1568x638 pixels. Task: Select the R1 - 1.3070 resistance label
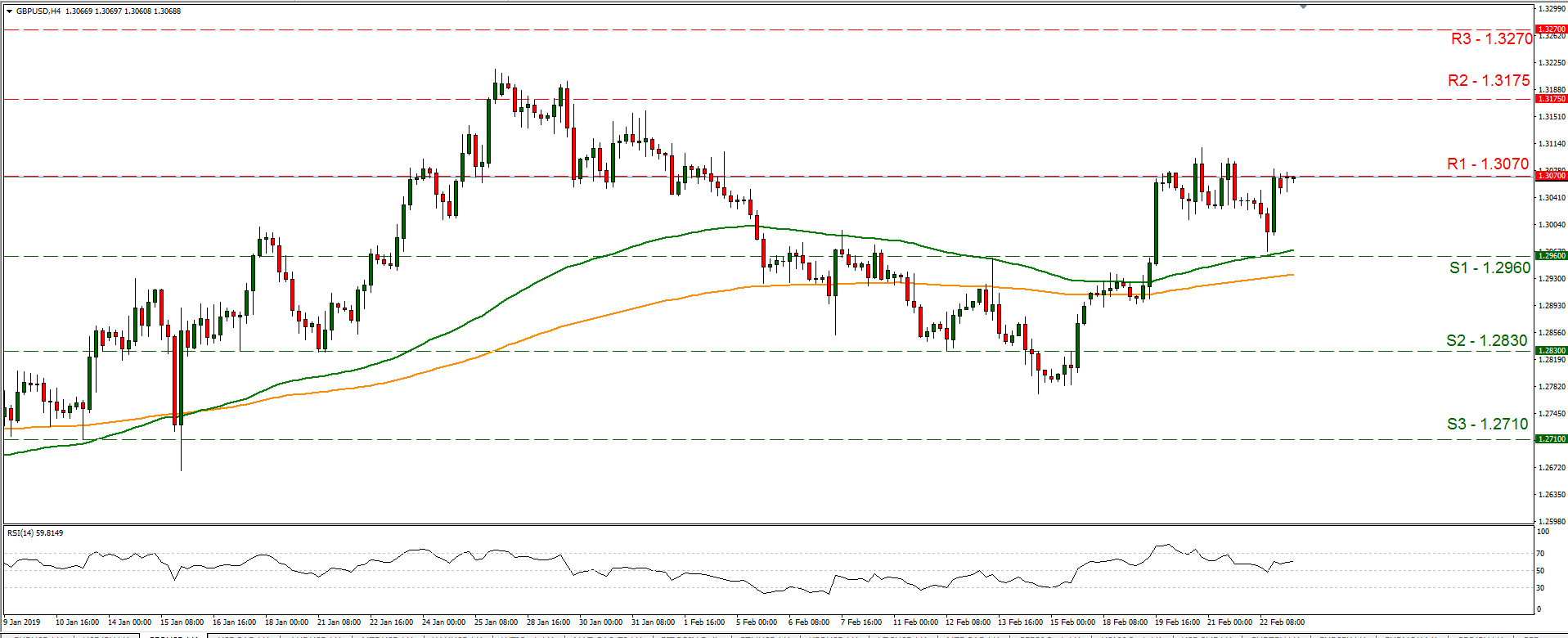1488,164
